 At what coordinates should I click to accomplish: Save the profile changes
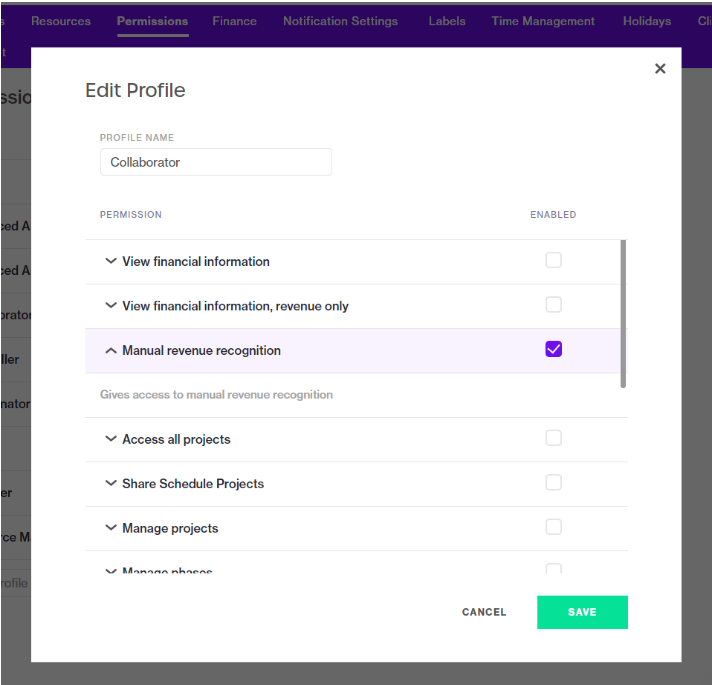coord(582,612)
